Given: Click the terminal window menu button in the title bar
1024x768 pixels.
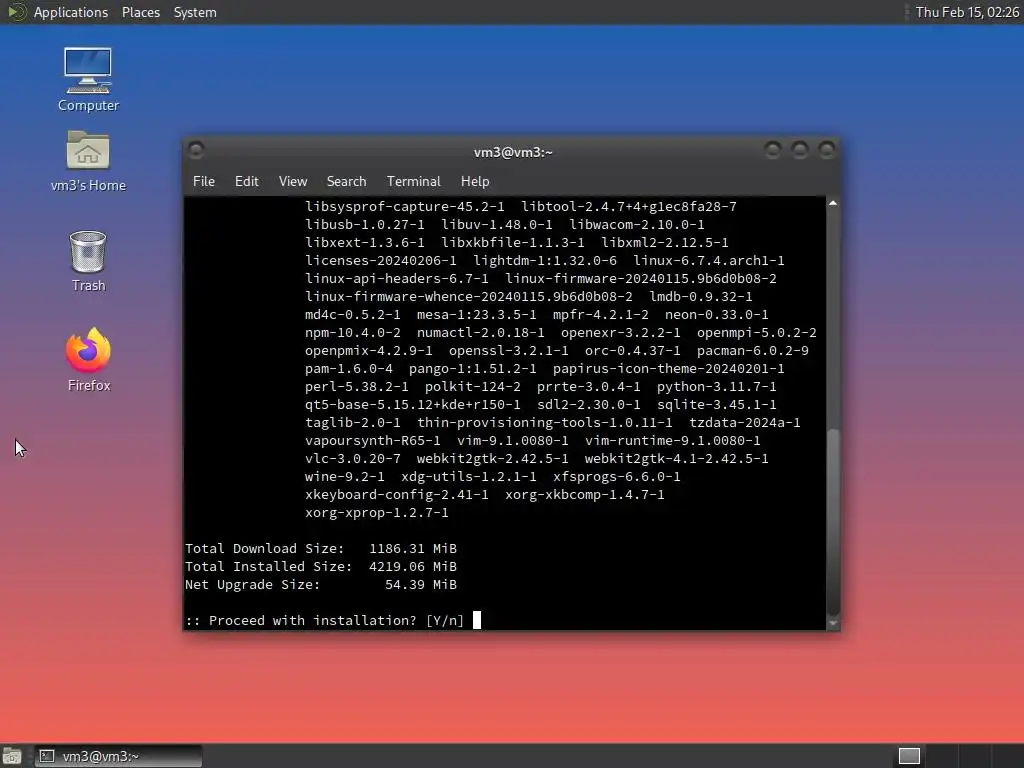Looking at the screenshot, I should coord(196,151).
